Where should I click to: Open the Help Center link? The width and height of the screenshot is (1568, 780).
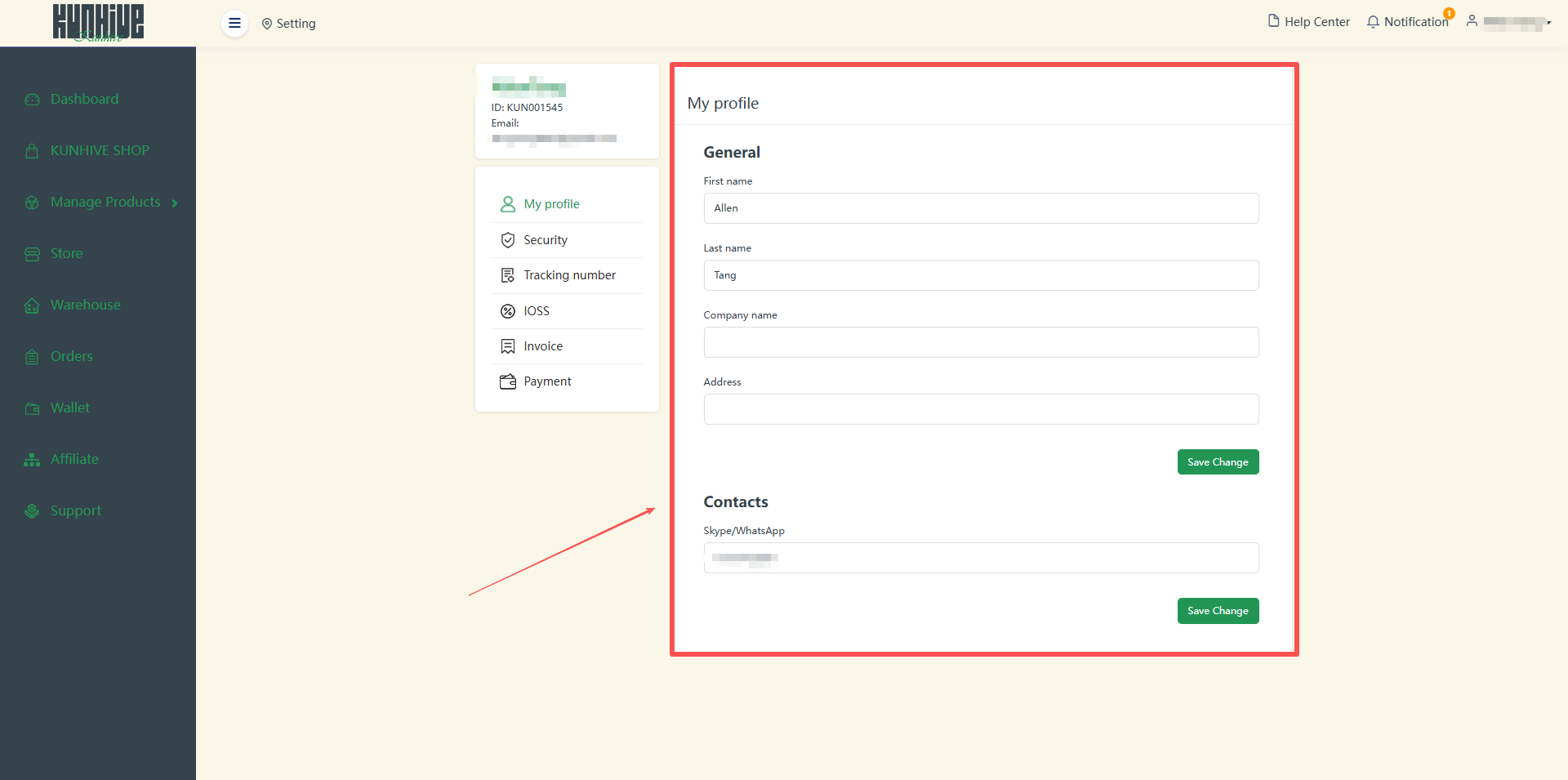coord(1308,22)
